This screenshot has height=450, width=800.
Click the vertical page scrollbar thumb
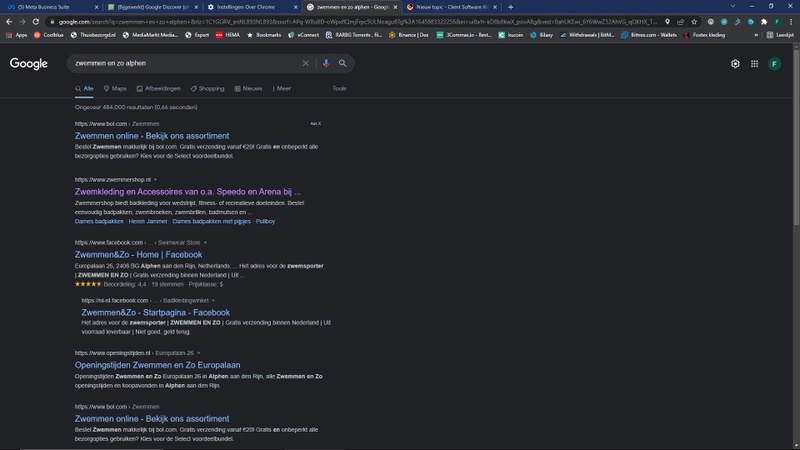796,137
